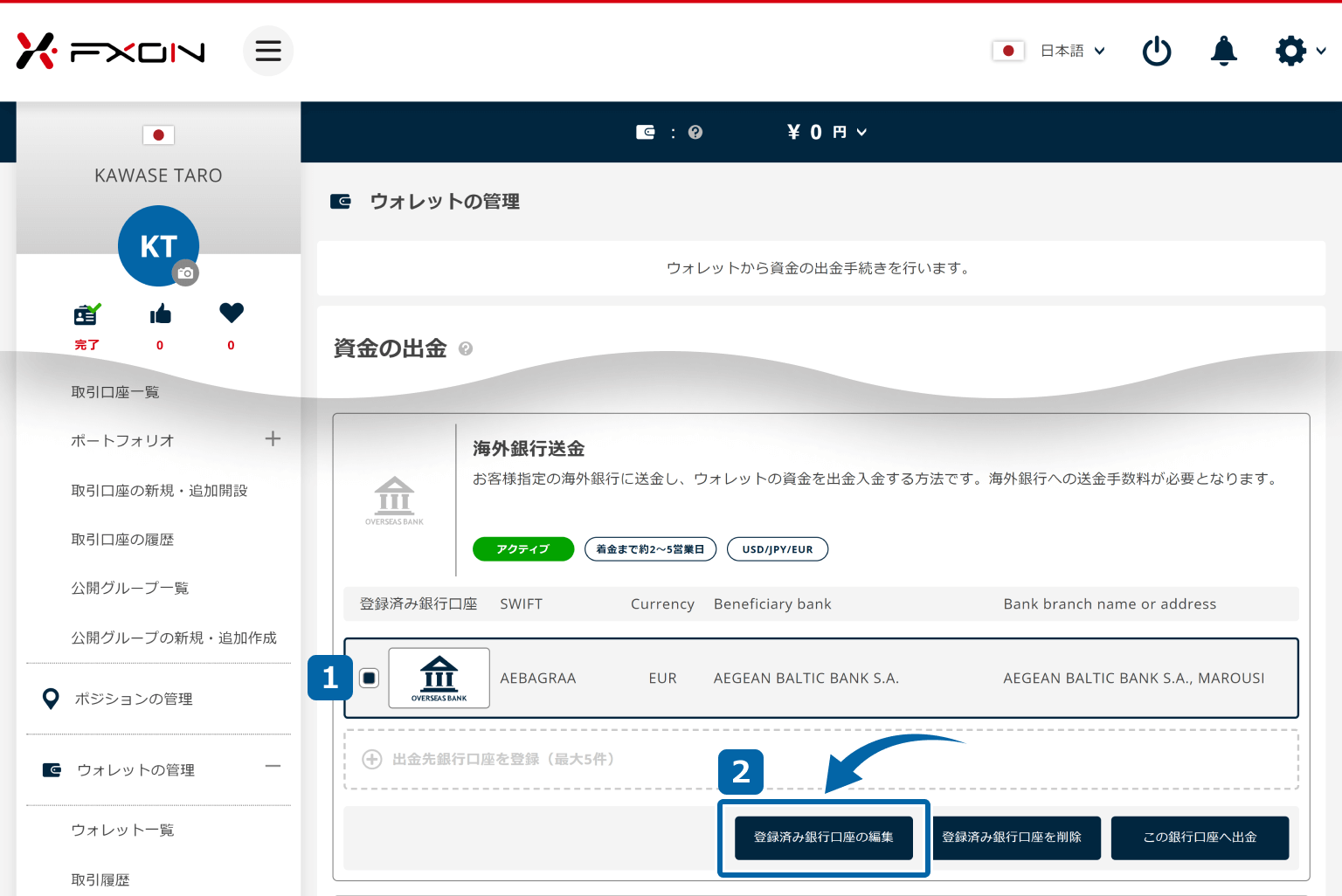Click the thumbs-up likes icon
The width and height of the screenshot is (1342, 896).
160,314
